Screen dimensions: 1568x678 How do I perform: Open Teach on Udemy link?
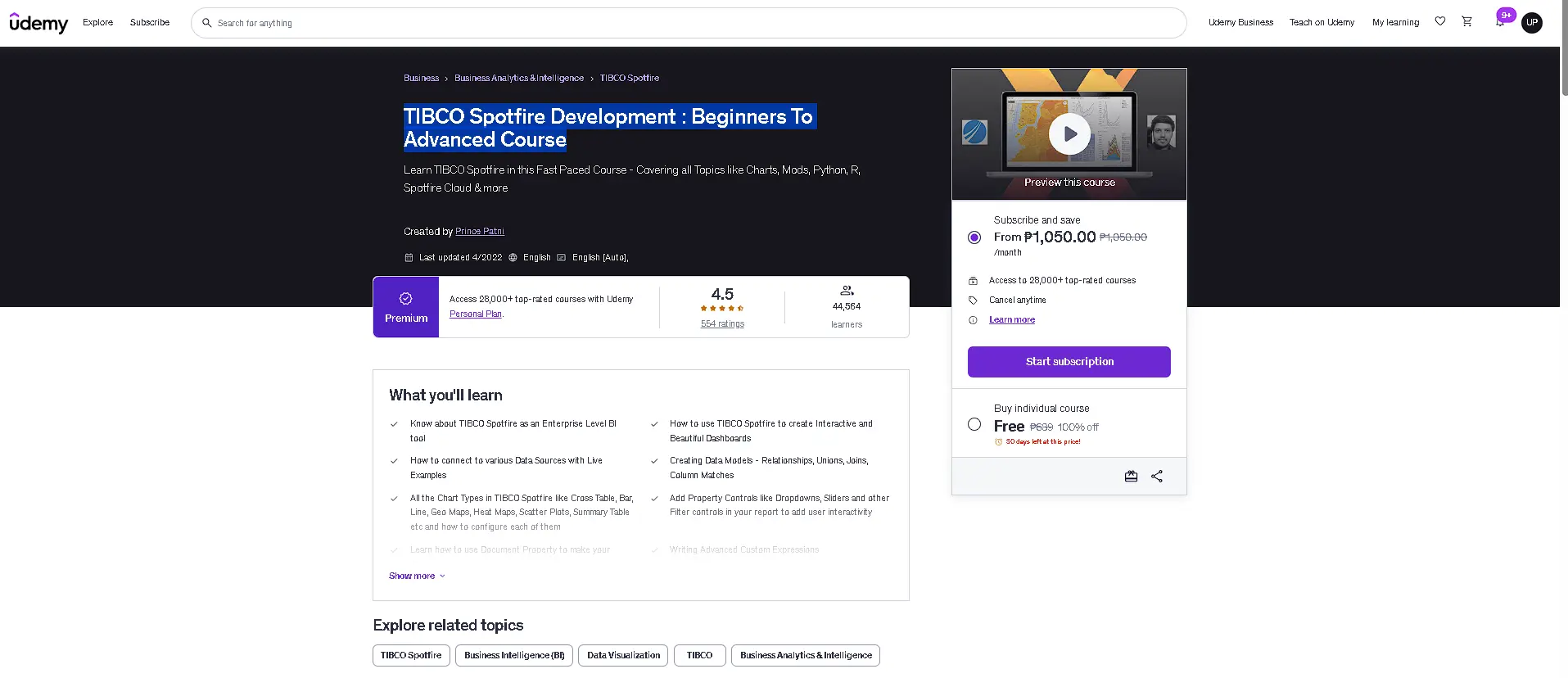1322,22
